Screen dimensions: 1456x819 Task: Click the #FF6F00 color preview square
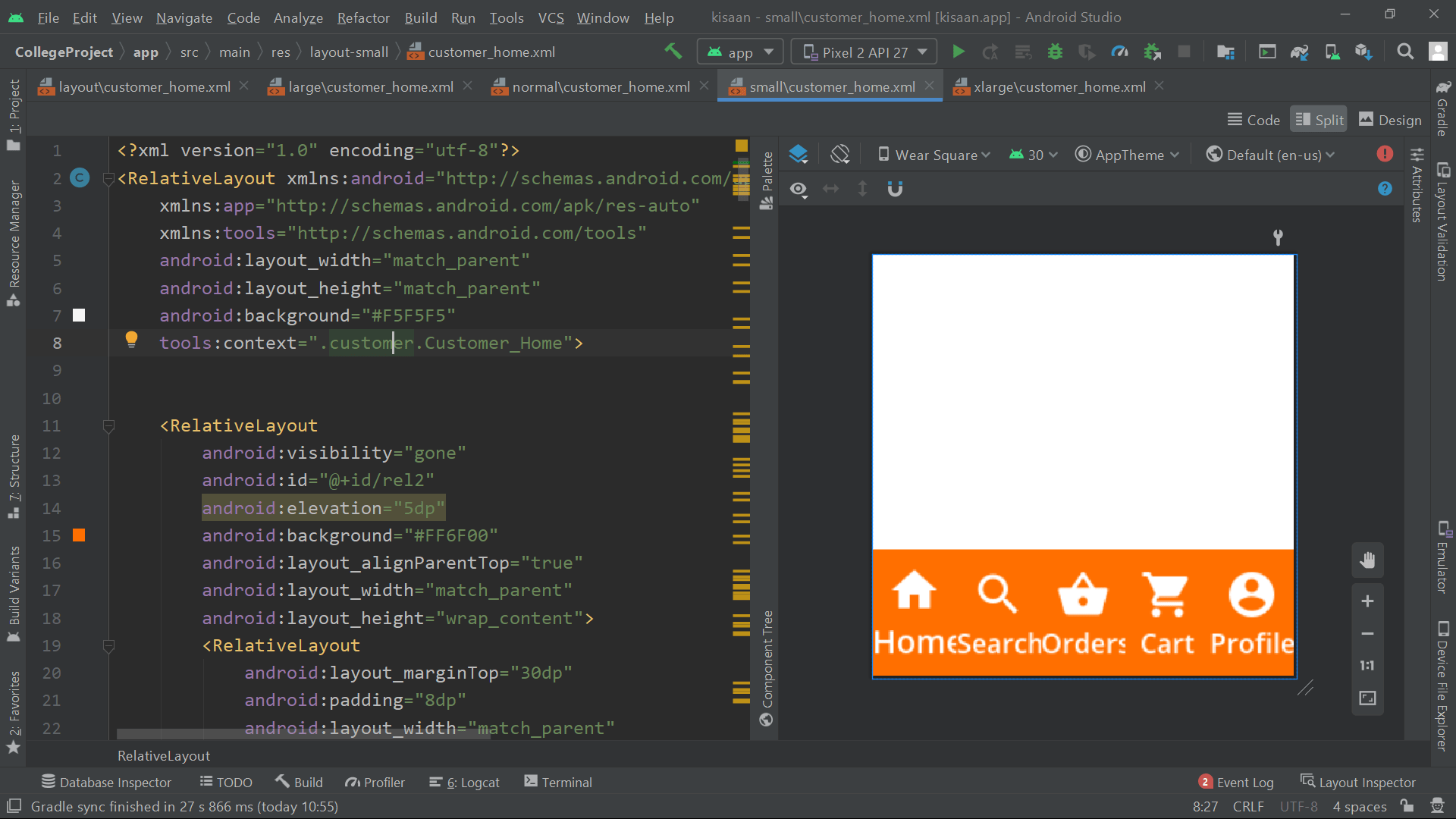click(78, 535)
